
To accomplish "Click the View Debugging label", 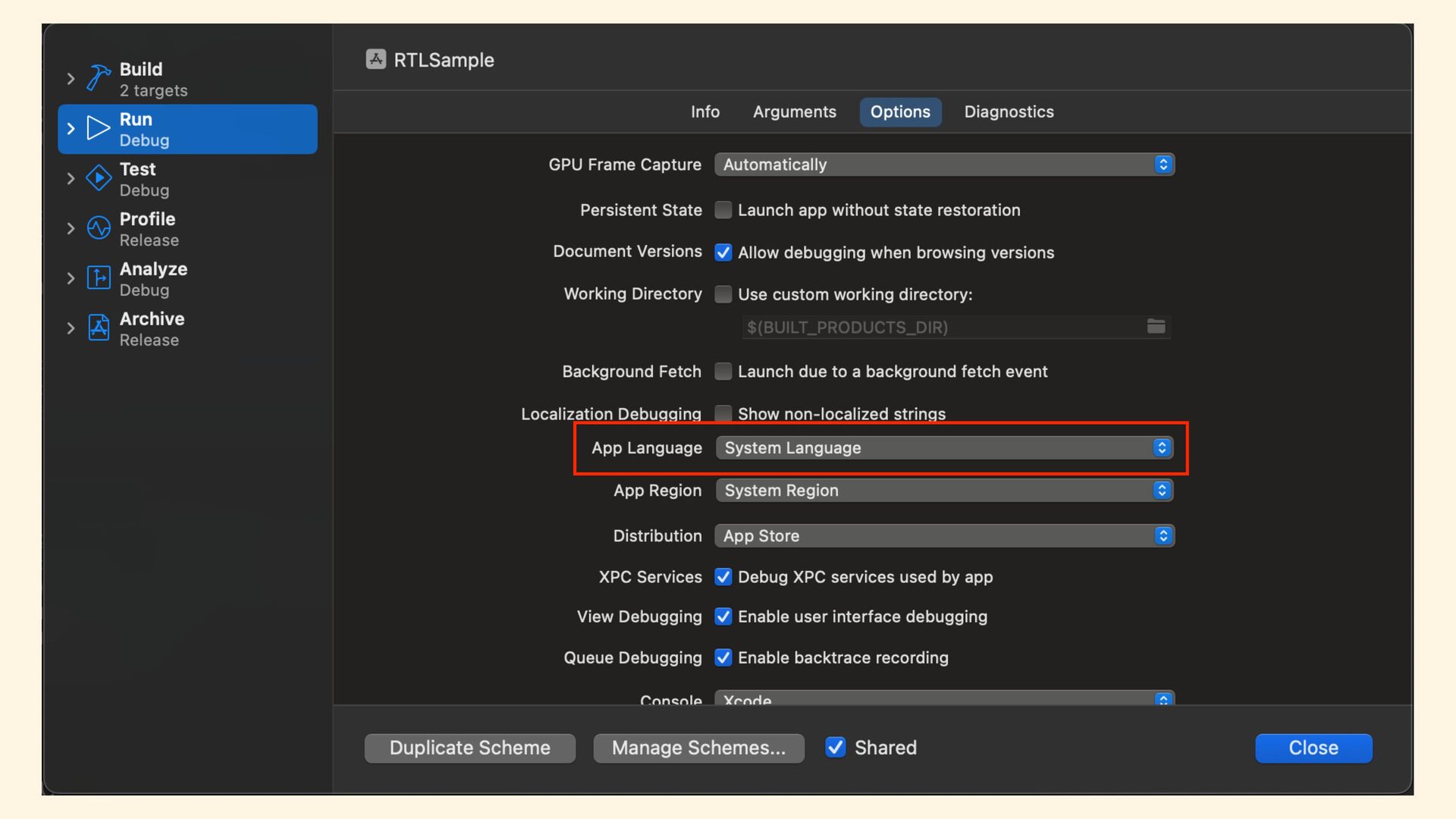I will coord(639,617).
